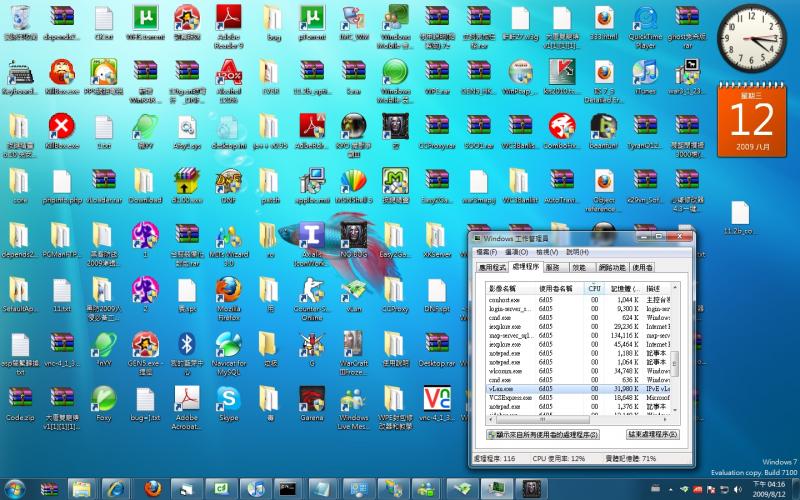Select the VCSExpress.exe process row
The width and height of the screenshot is (800, 500).
point(510,397)
